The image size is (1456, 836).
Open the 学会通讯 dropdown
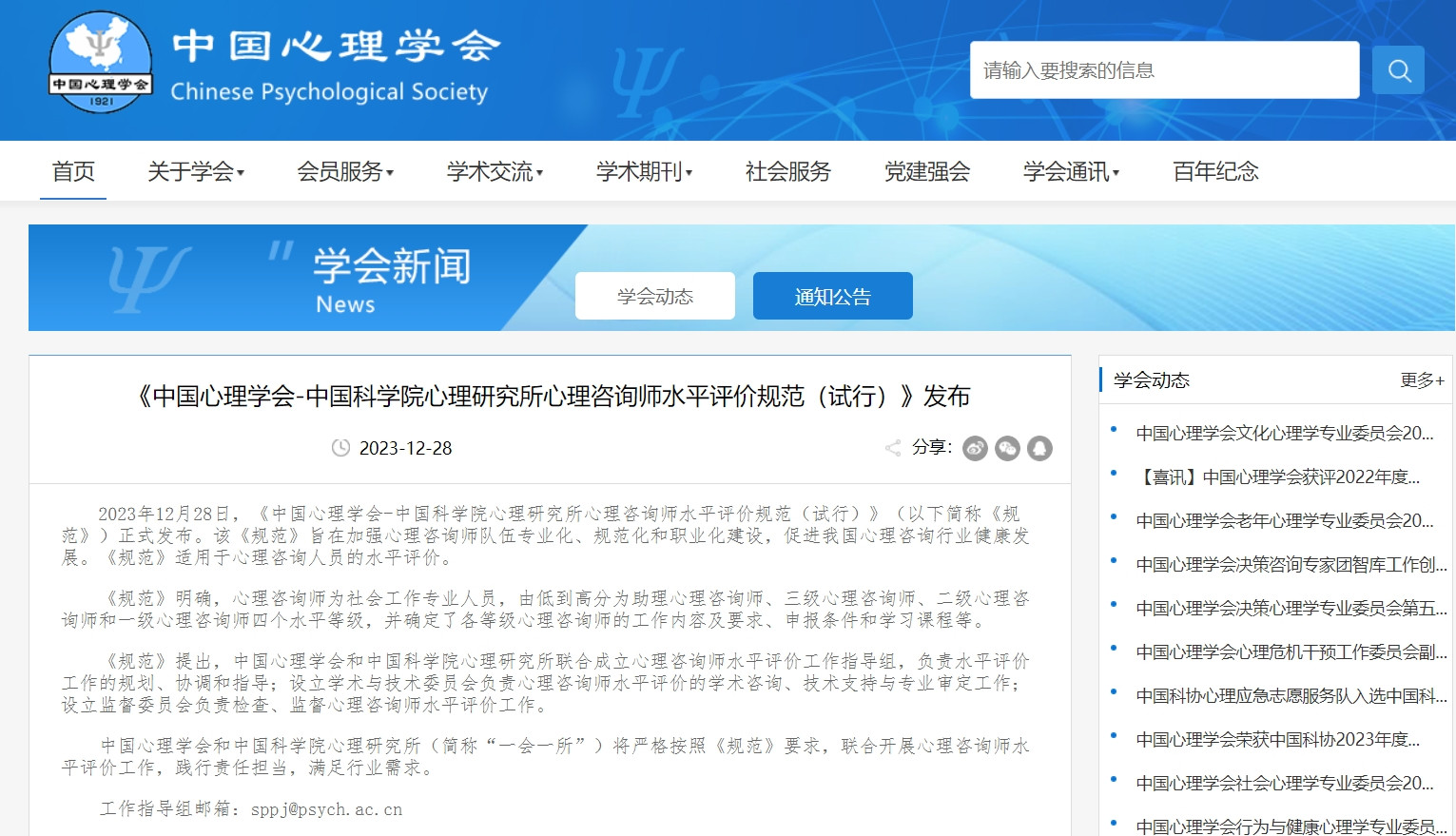1071,172
